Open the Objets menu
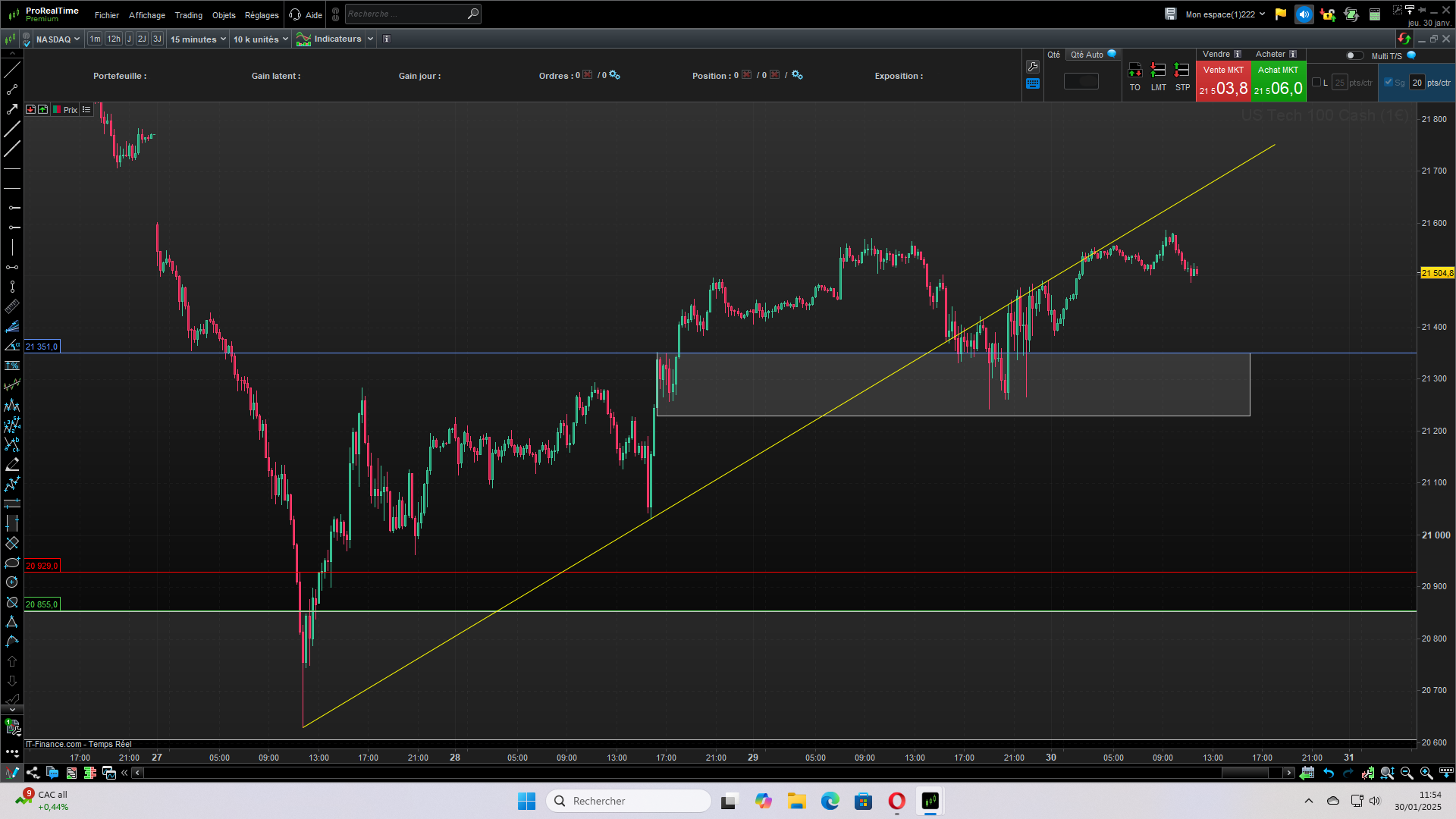 224,15
